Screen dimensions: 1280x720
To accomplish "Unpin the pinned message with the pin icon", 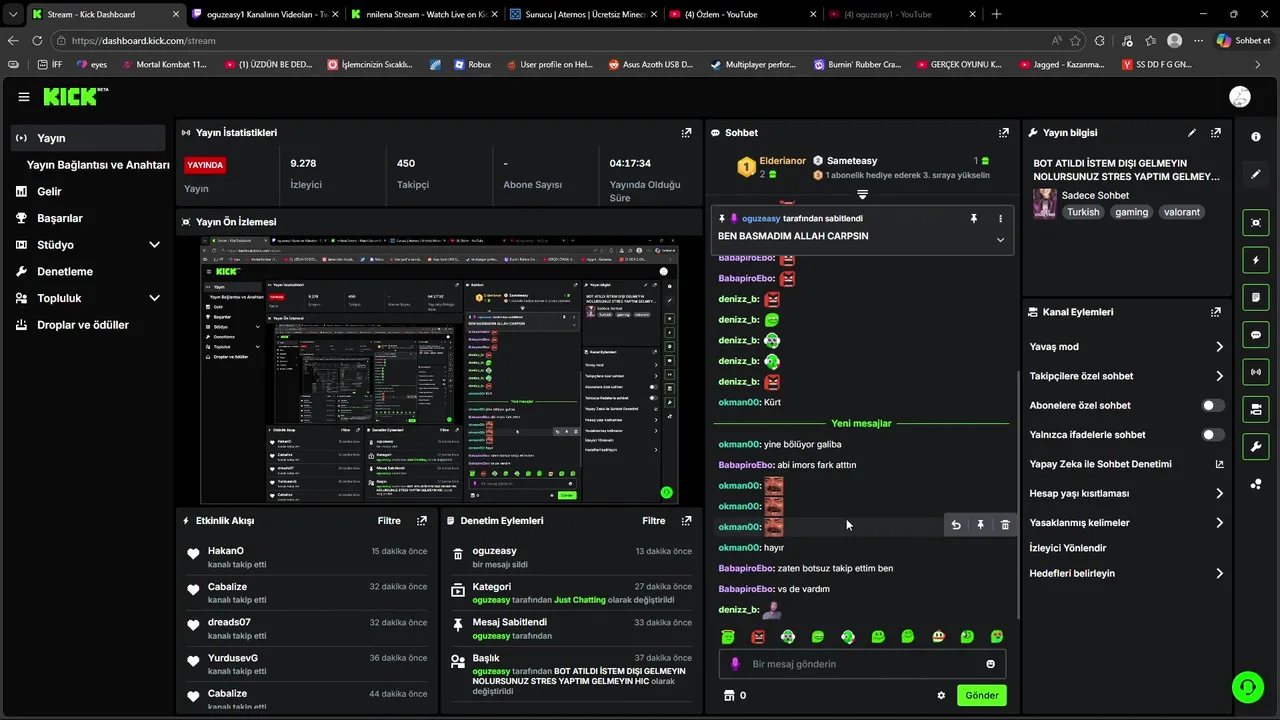I will pyautogui.click(x=973, y=218).
